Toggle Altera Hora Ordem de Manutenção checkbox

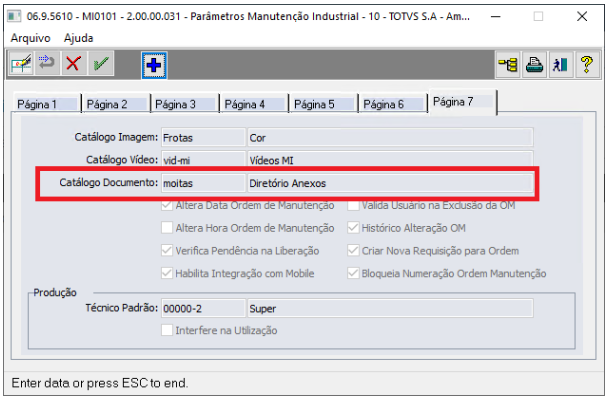click(x=167, y=228)
